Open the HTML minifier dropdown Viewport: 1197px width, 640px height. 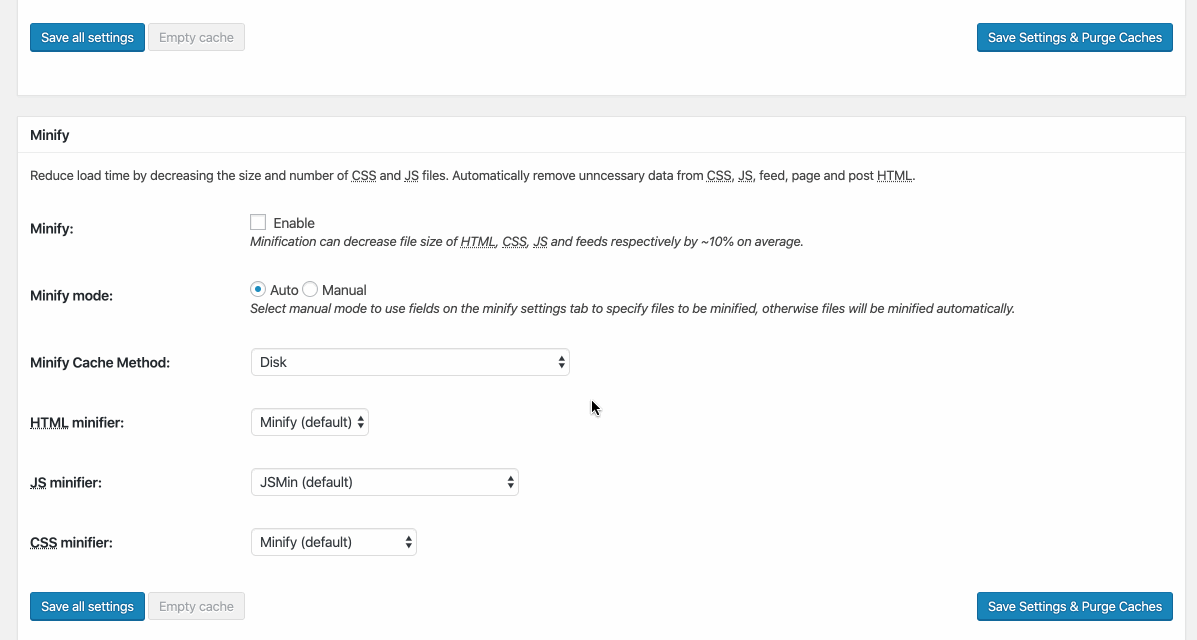tap(309, 422)
